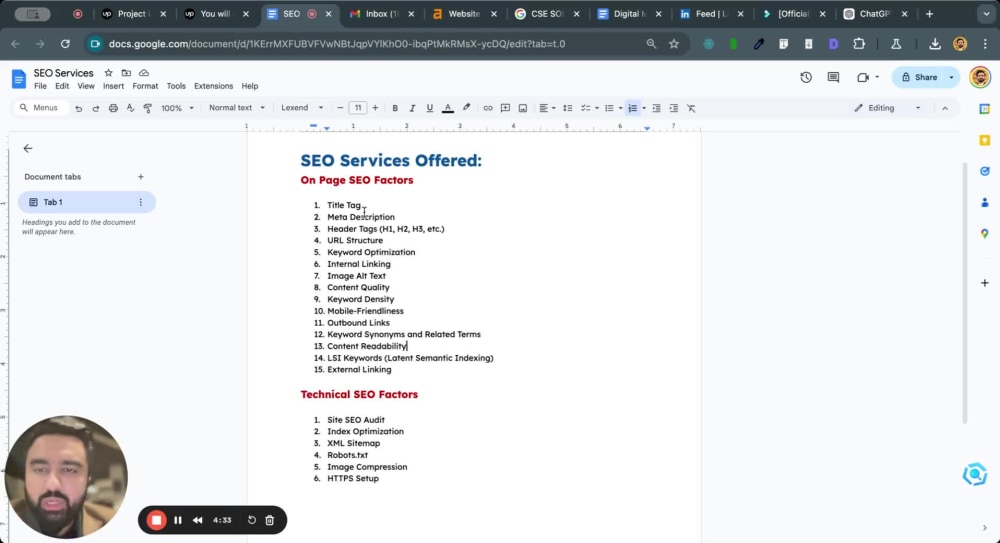This screenshot has height=543, width=1000.
Task: Open the comments panel icon
Action: 833,77
